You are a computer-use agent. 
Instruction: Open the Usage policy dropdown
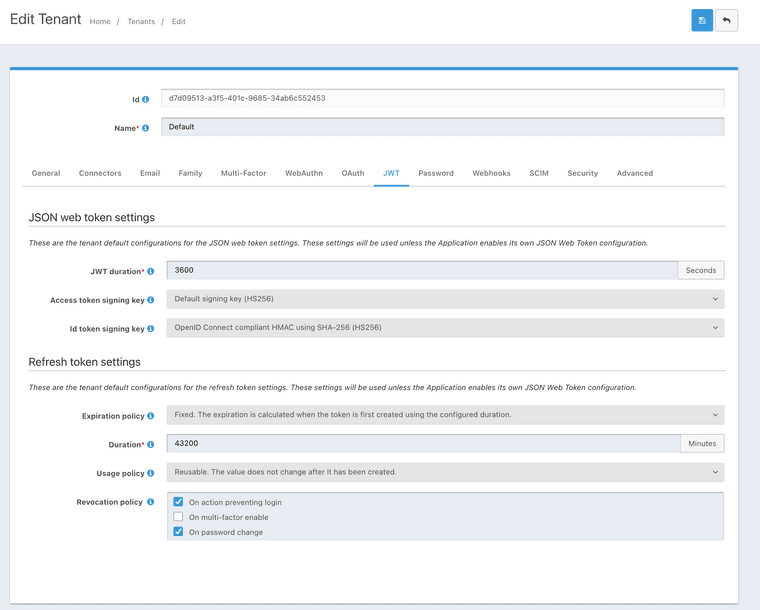(x=445, y=472)
